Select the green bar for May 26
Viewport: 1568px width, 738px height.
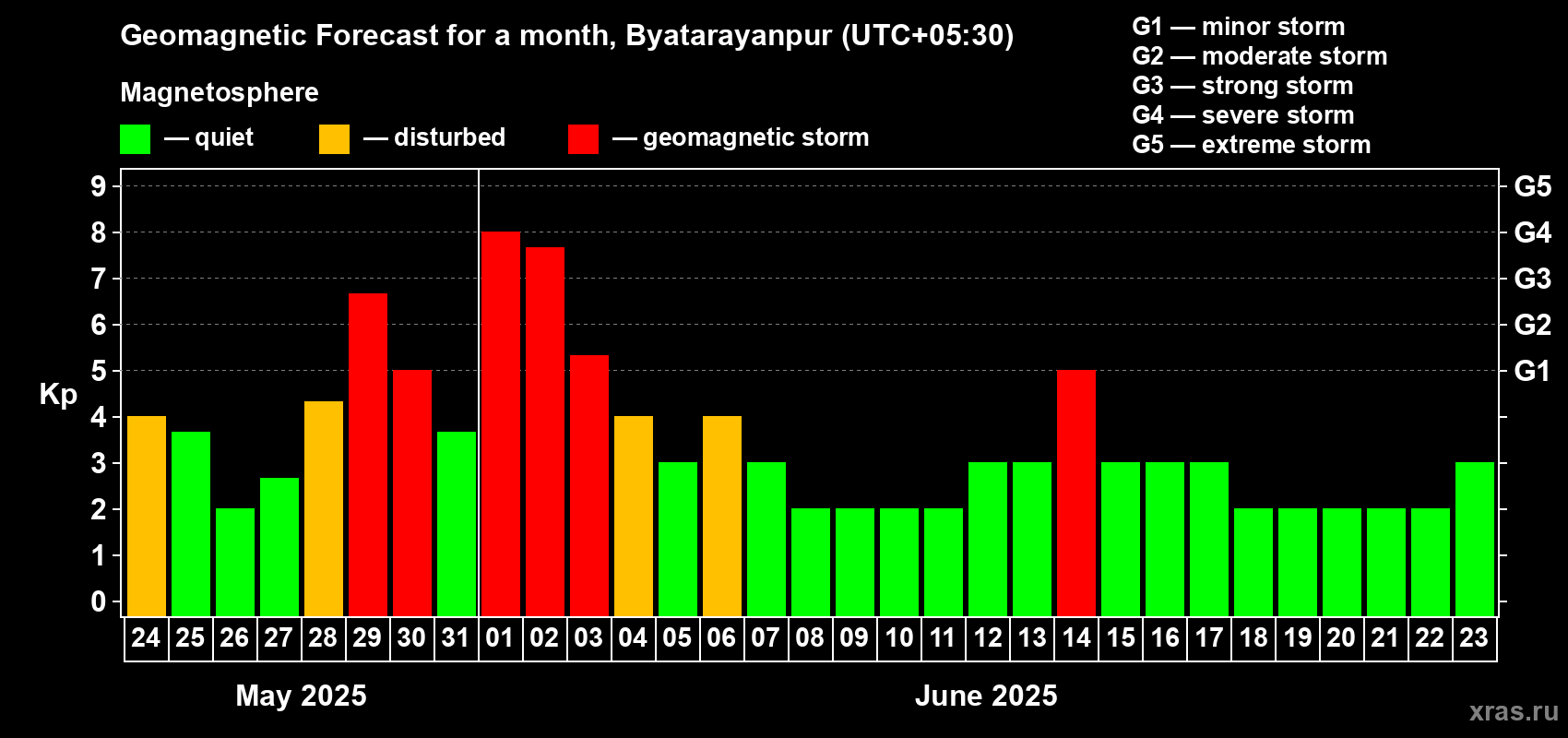coord(235,562)
